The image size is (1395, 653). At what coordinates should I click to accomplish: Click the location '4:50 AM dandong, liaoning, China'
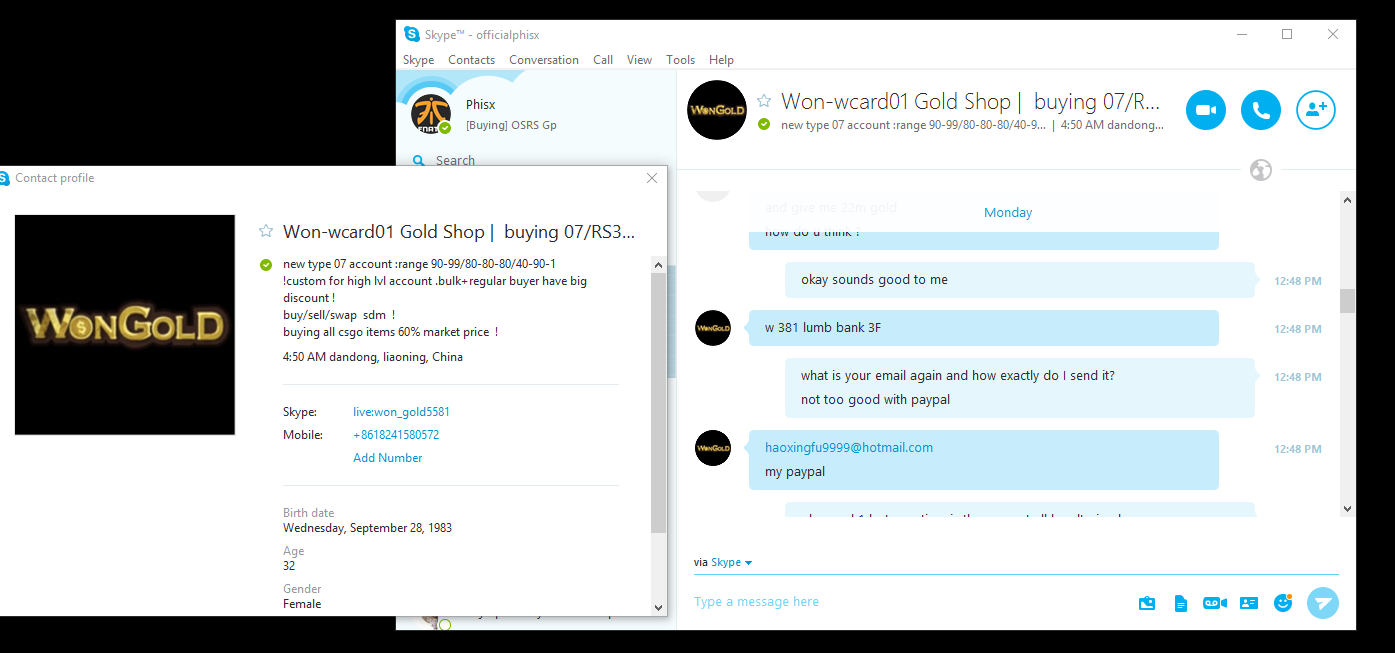point(373,357)
